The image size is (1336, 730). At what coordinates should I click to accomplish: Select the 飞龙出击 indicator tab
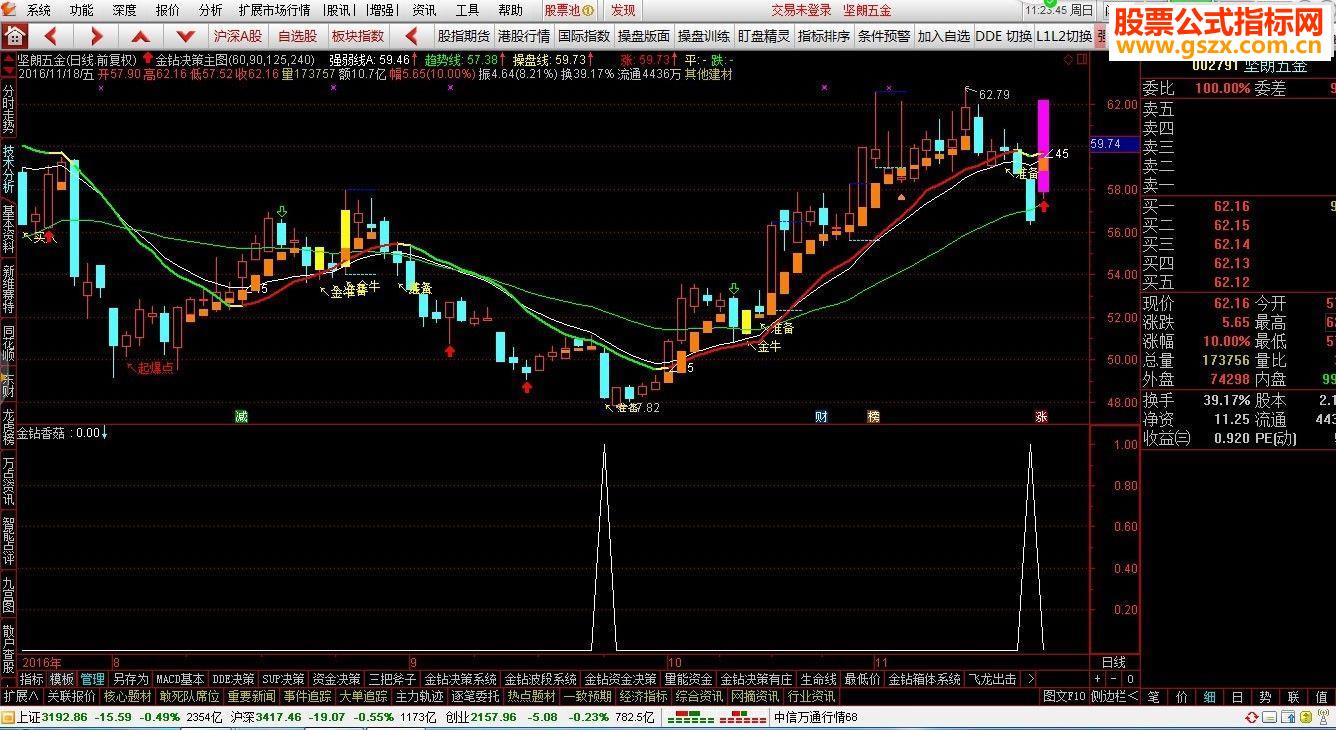[992, 679]
